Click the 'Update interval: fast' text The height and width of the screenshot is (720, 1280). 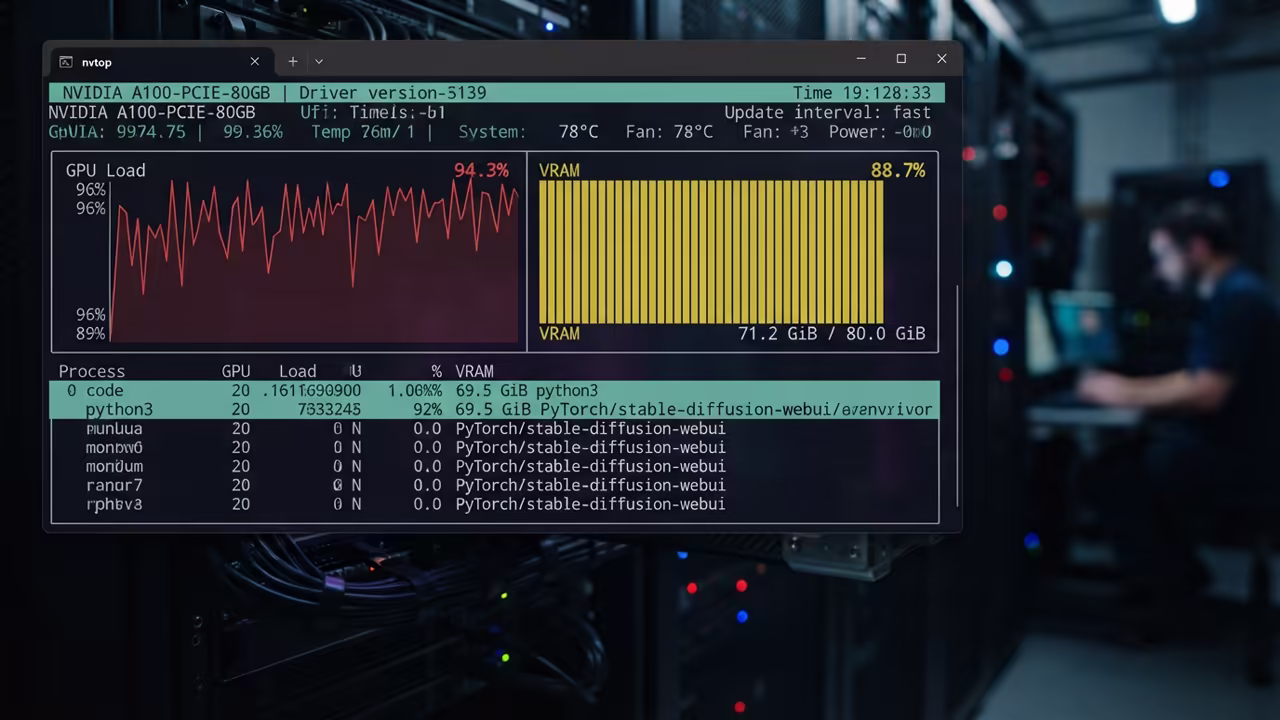[828, 112]
